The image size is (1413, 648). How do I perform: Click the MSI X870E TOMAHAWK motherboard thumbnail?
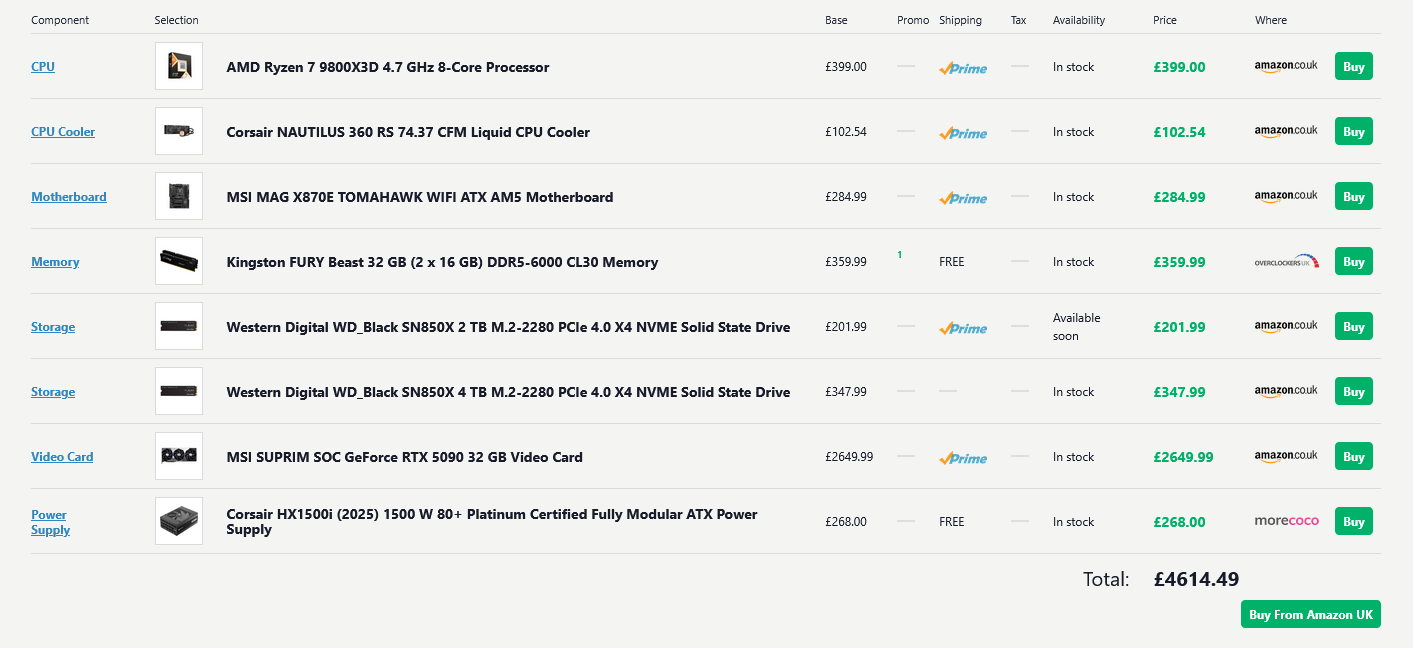pyautogui.click(x=179, y=196)
